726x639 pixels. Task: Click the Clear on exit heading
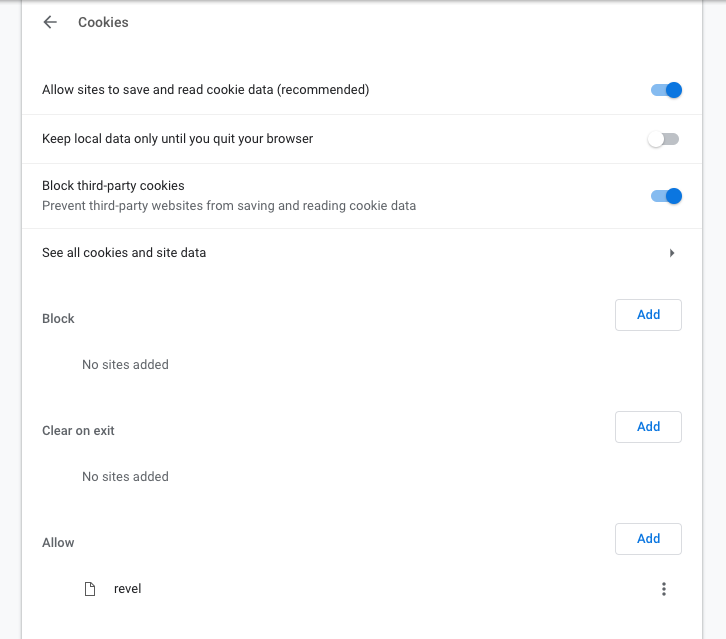tap(78, 431)
